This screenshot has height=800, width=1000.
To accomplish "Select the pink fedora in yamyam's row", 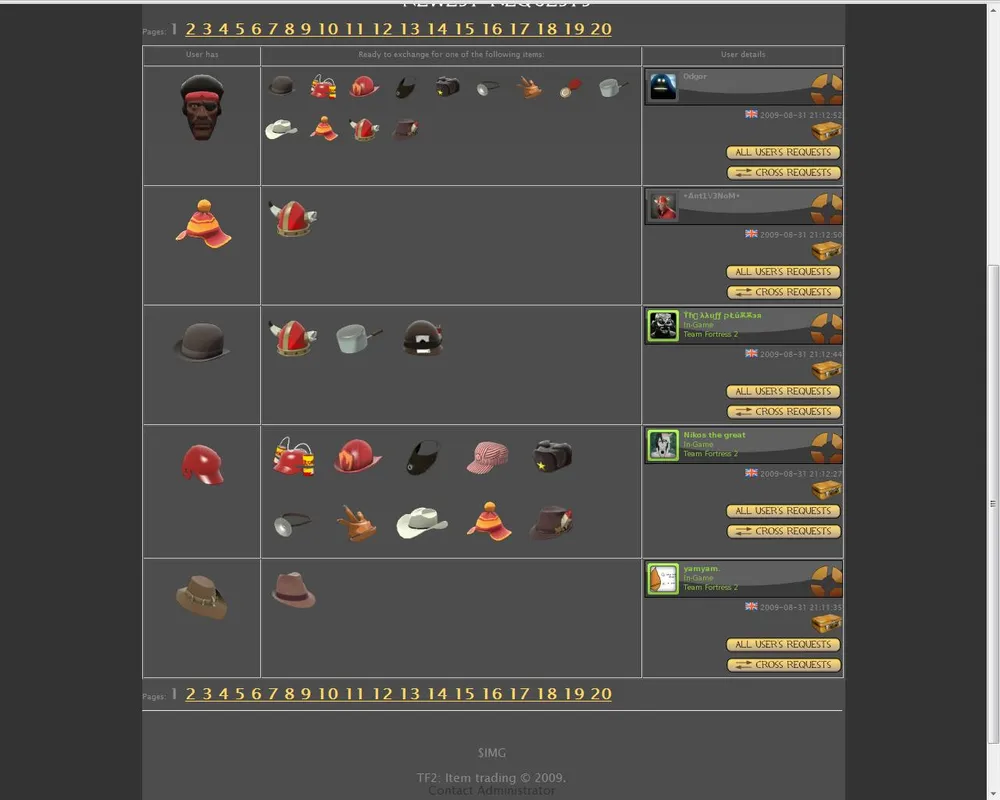I will pos(293,589).
